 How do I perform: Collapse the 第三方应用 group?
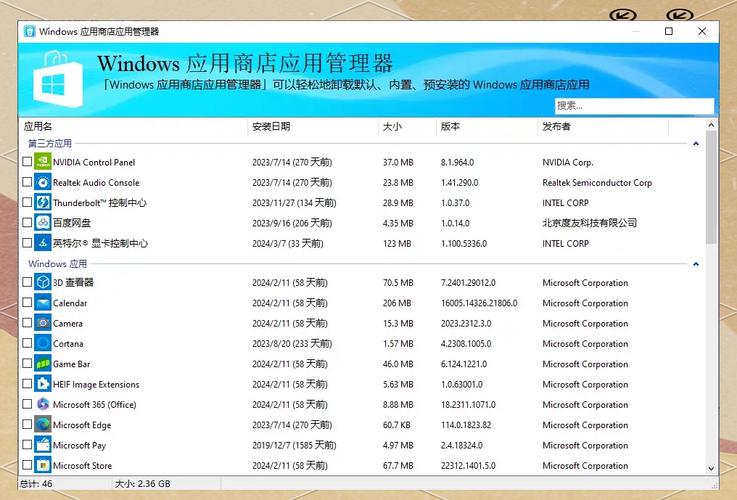coord(696,143)
